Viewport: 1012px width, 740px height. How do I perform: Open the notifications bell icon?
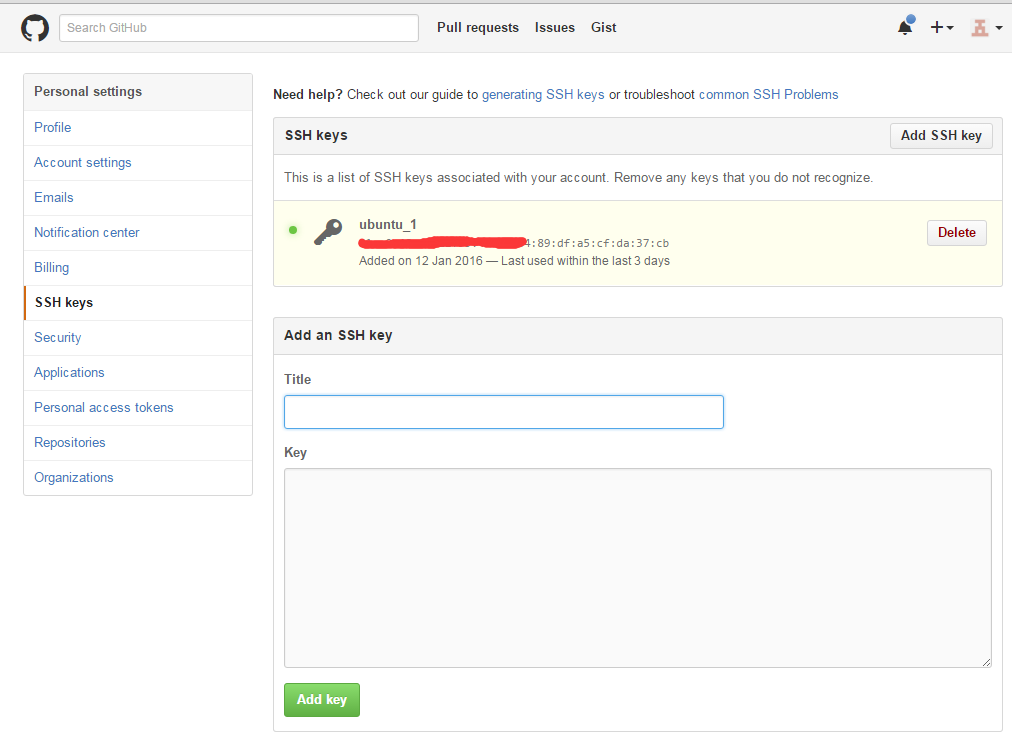click(905, 28)
